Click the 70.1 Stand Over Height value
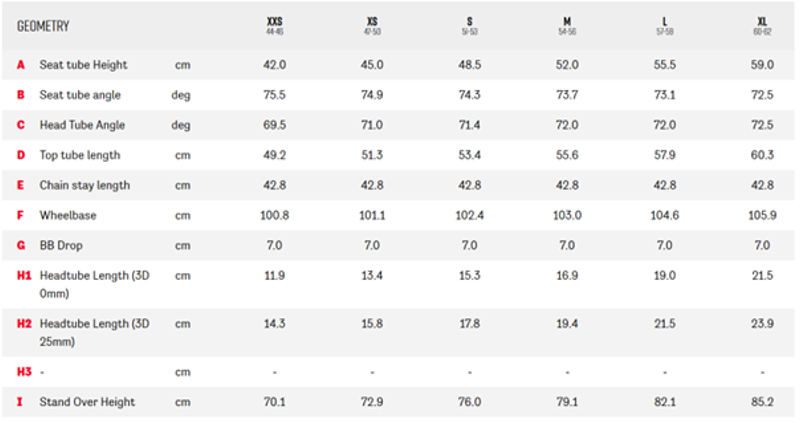Screen dimensions: 800x423 pyautogui.click(x=274, y=402)
